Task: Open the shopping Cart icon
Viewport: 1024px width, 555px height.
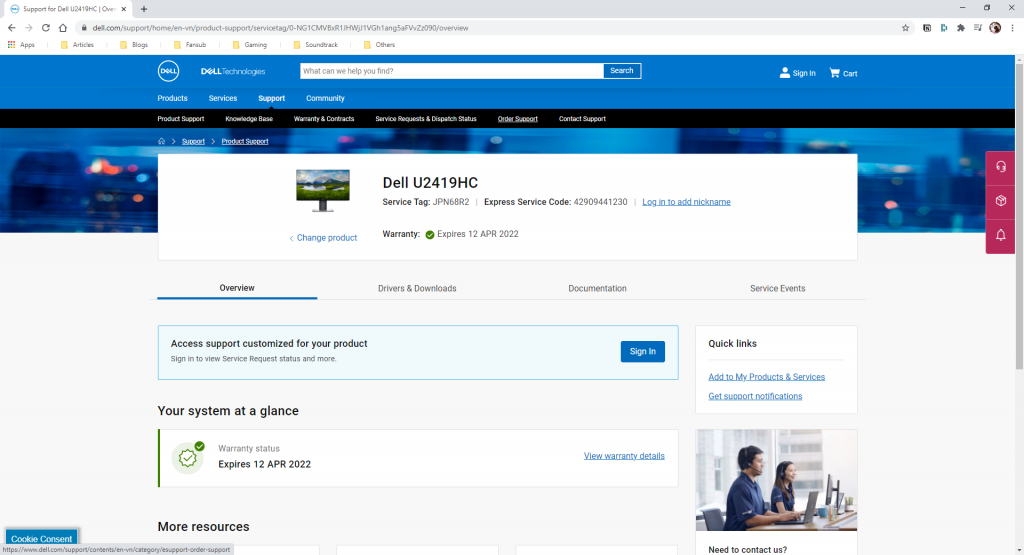Action: [835, 72]
